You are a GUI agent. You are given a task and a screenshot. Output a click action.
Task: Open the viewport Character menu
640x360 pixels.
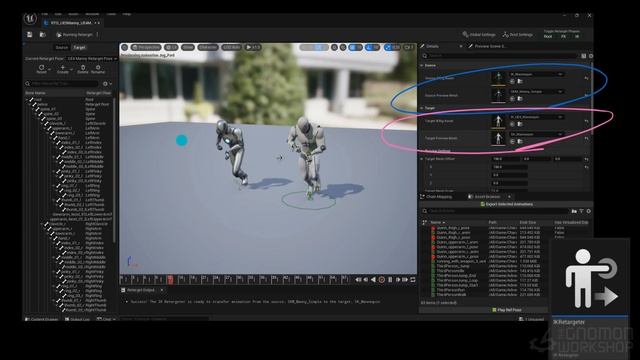pos(208,47)
